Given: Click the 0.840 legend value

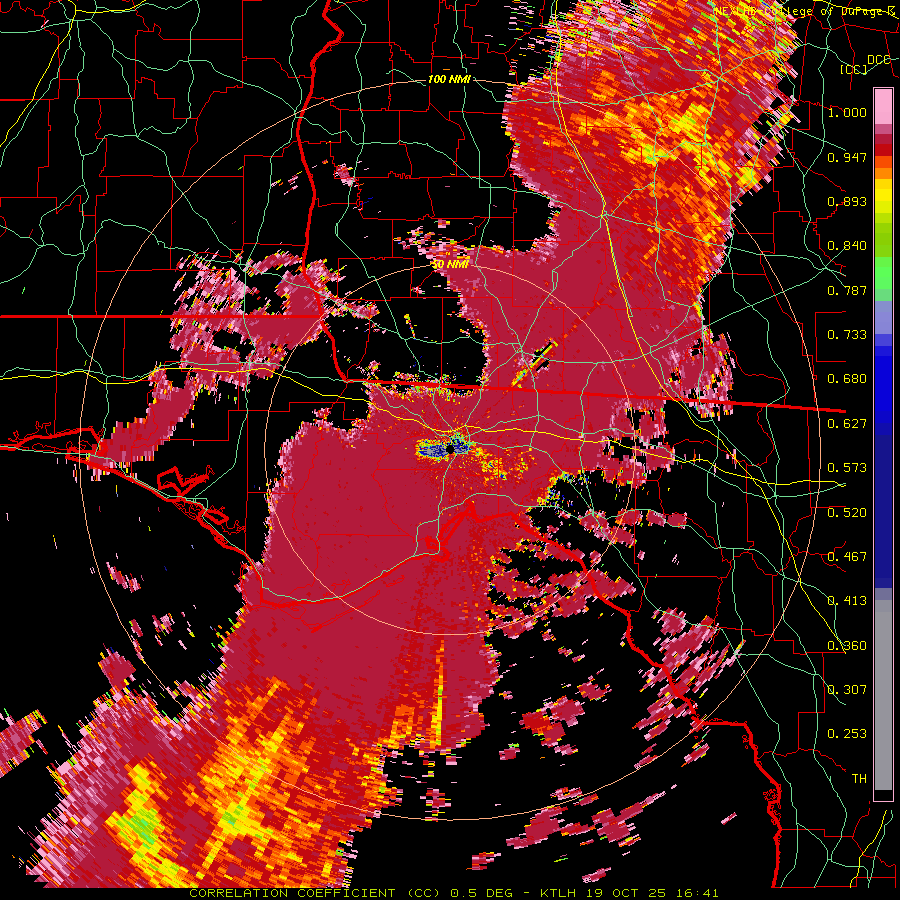Looking at the screenshot, I should pyautogui.click(x=847, y=246).
